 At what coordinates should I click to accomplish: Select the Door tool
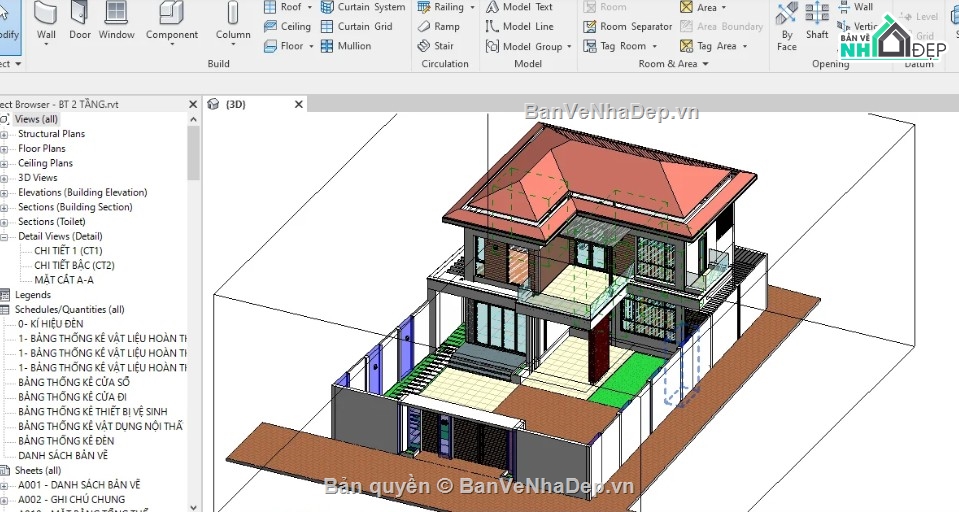[80, 21]
